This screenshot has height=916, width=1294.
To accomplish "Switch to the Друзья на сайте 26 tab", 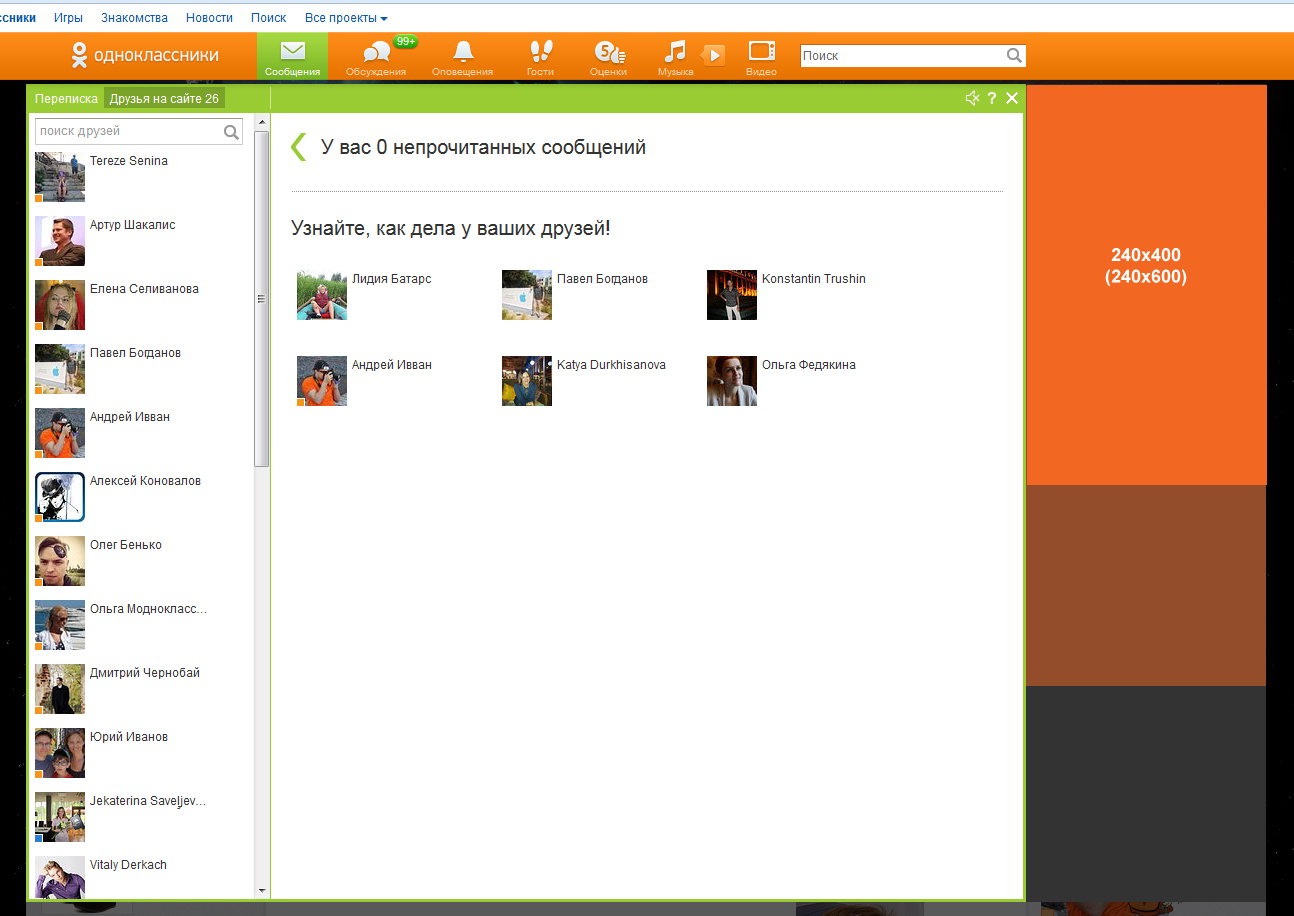I will coord(164,99).
